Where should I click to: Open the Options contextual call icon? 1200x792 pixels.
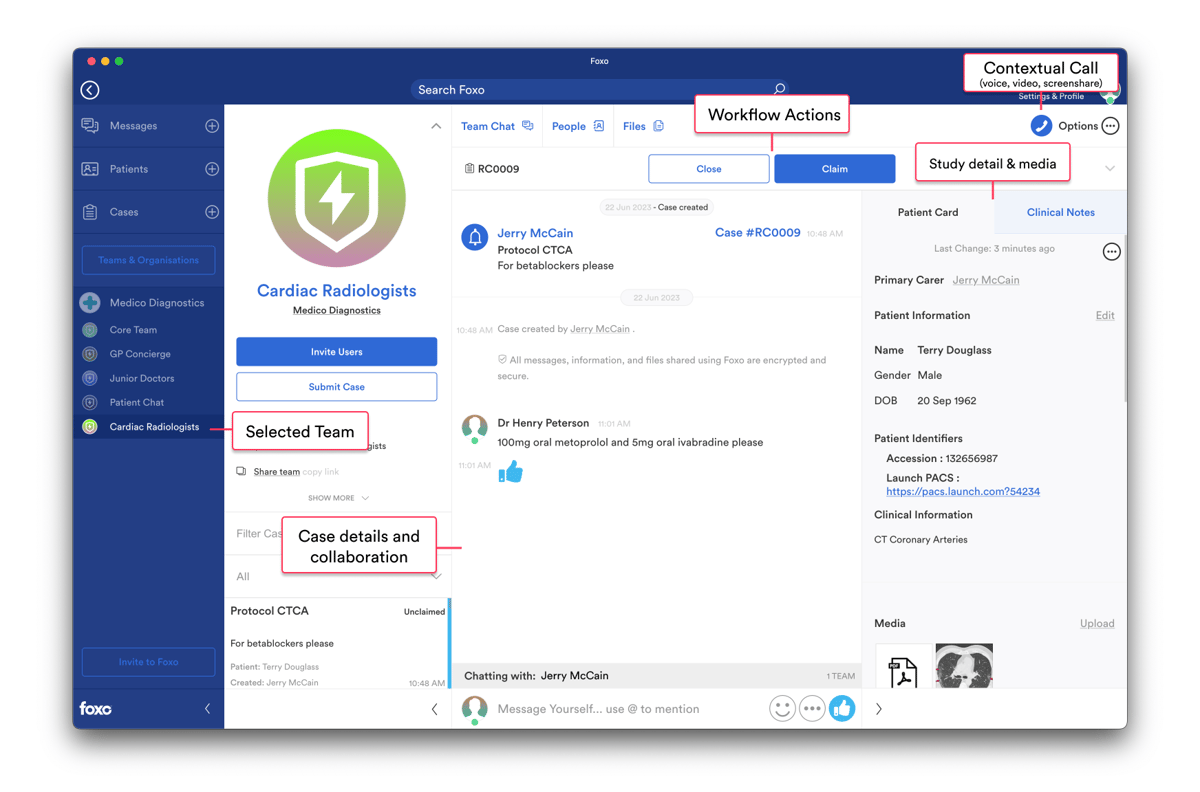coord(1041,125)
